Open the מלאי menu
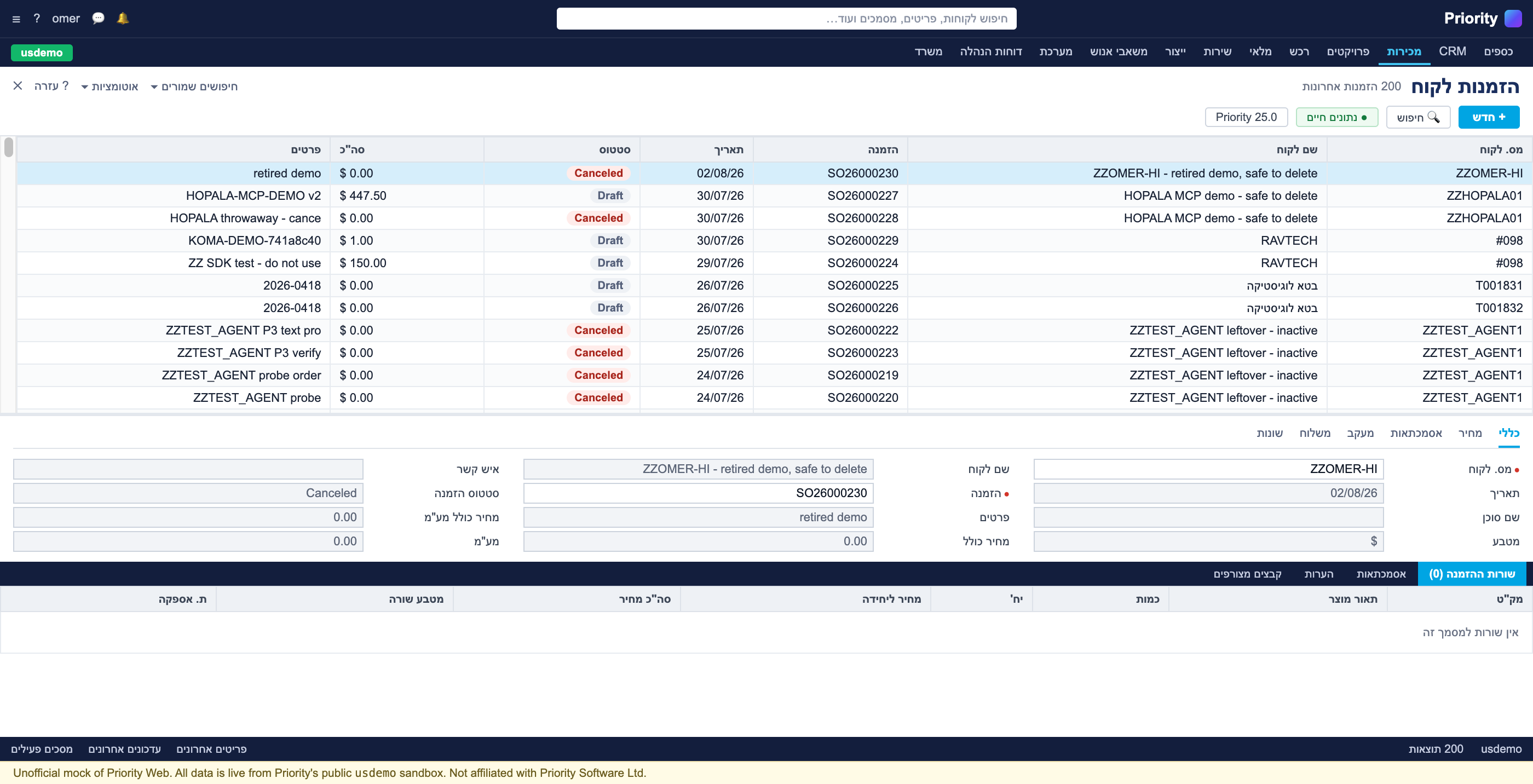This screenshot has height=784, width=1533. pos(1260,51)
